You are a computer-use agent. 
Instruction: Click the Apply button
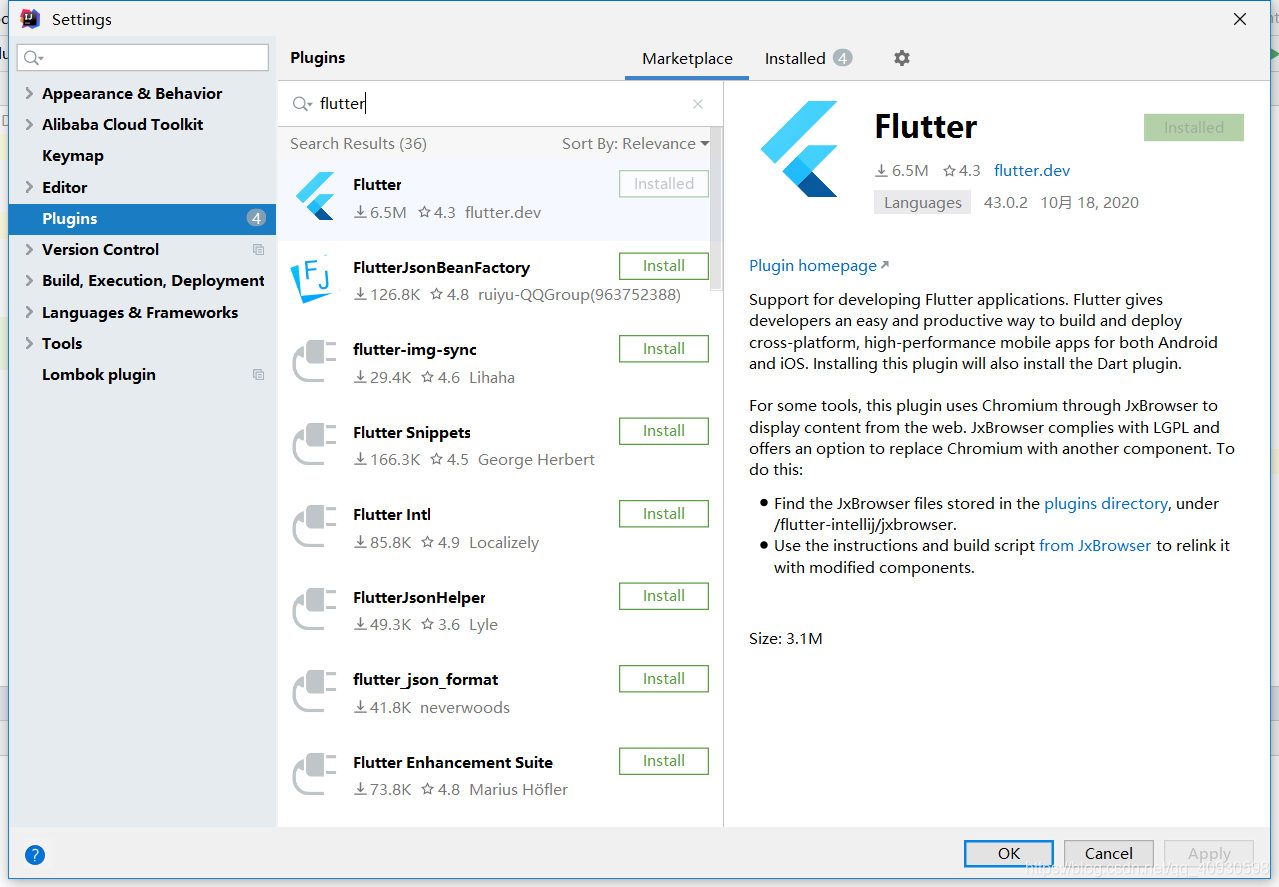pyautogui.click(x=1209, y=853)
